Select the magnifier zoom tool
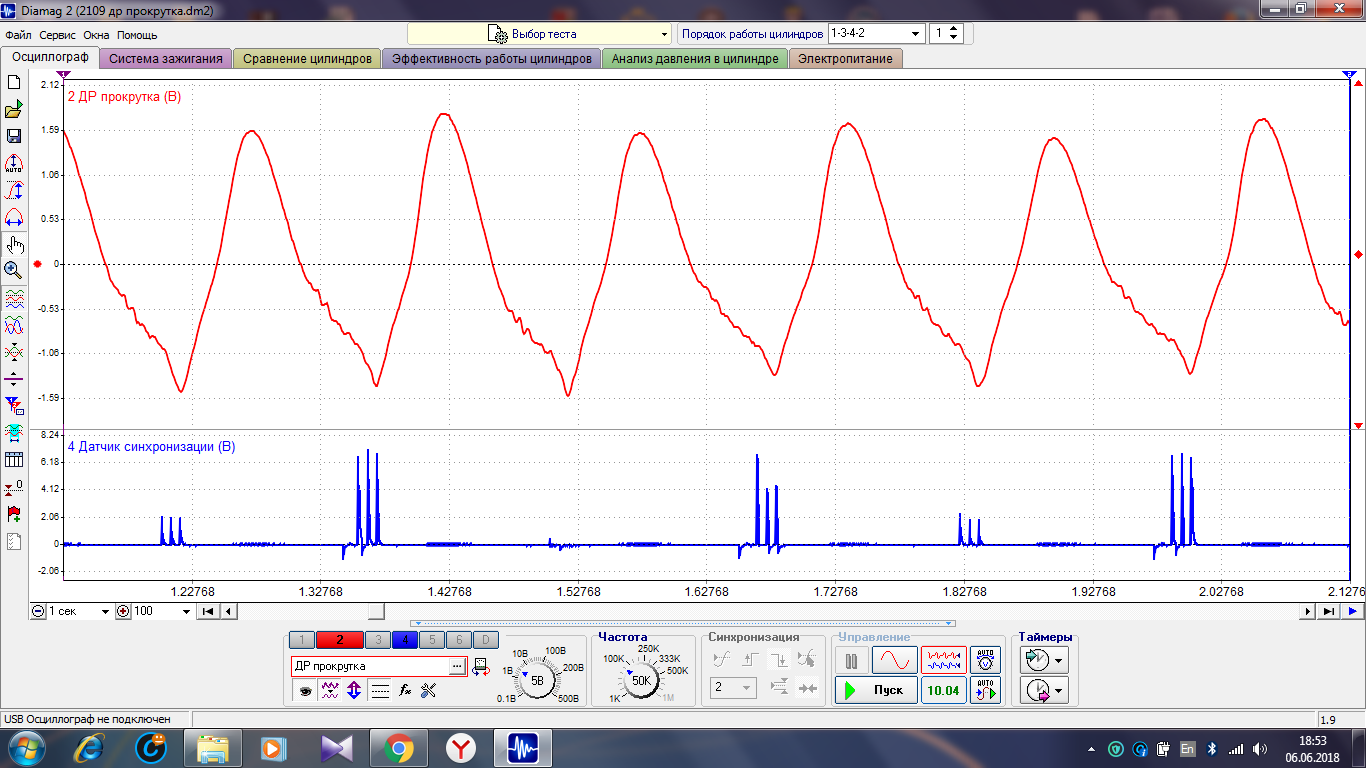Screen dimensions: 1366x768 coord(14,270)
